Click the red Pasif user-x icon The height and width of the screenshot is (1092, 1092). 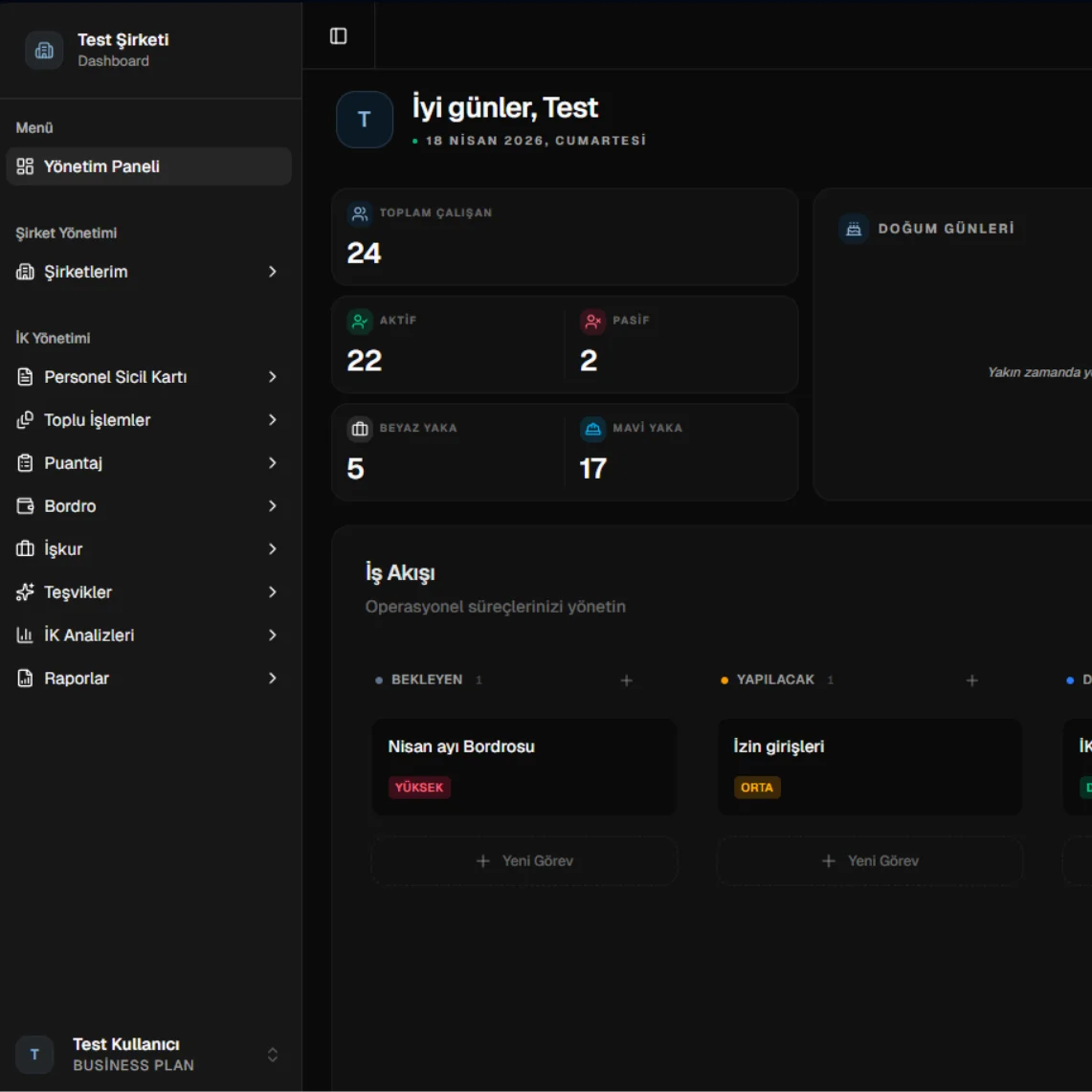[592, 321]
